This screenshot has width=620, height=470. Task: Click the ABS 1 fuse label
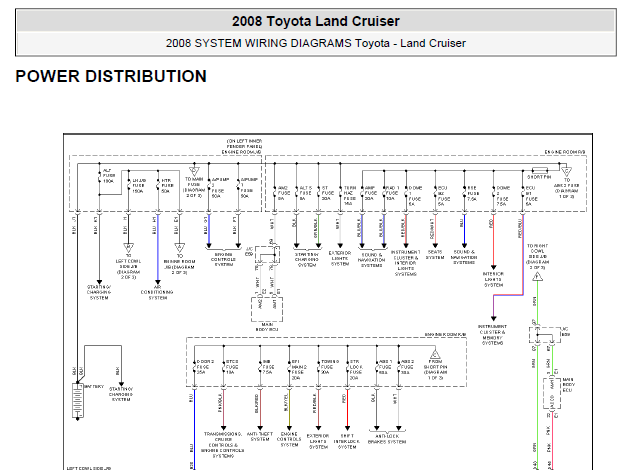point(385,367)
